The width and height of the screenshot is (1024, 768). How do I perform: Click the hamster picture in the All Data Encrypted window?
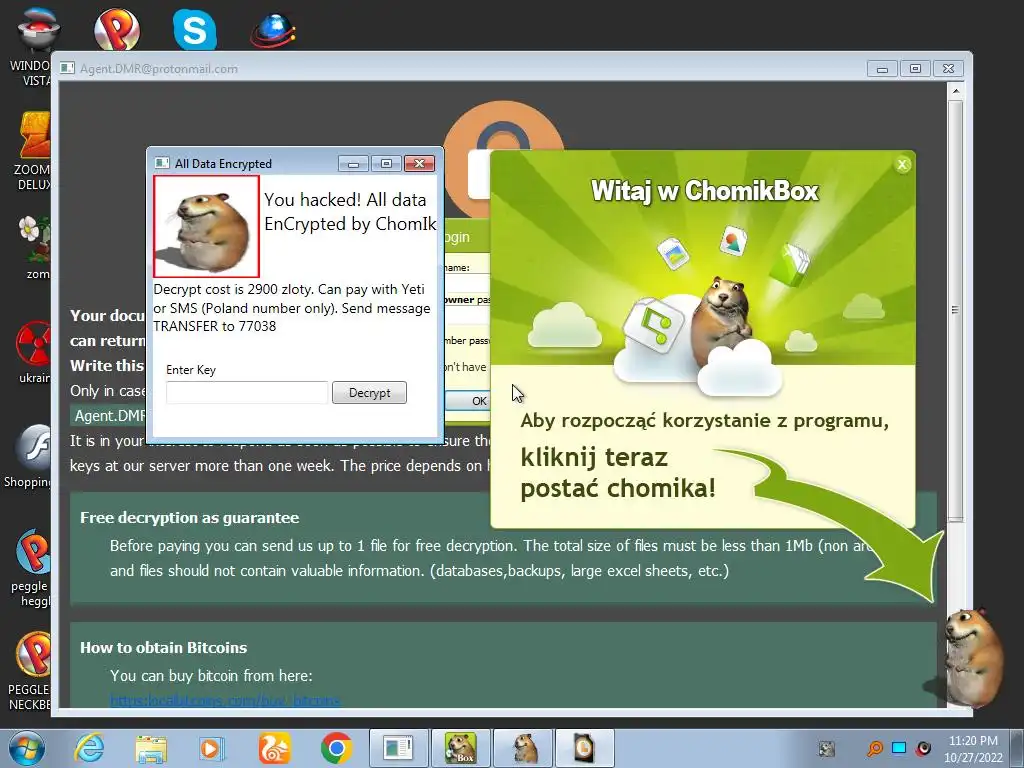tap(206, 226)
